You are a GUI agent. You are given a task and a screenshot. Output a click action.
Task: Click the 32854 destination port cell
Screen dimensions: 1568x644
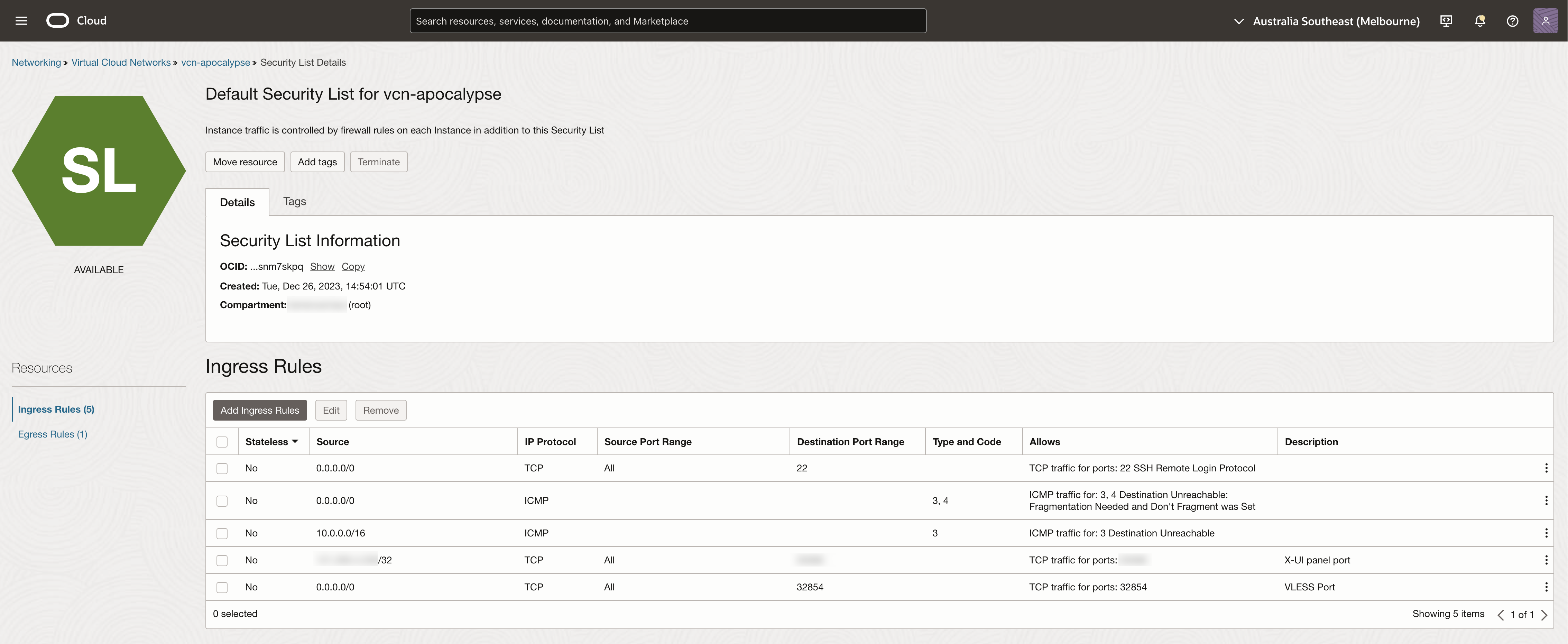(x=810, y=587)
